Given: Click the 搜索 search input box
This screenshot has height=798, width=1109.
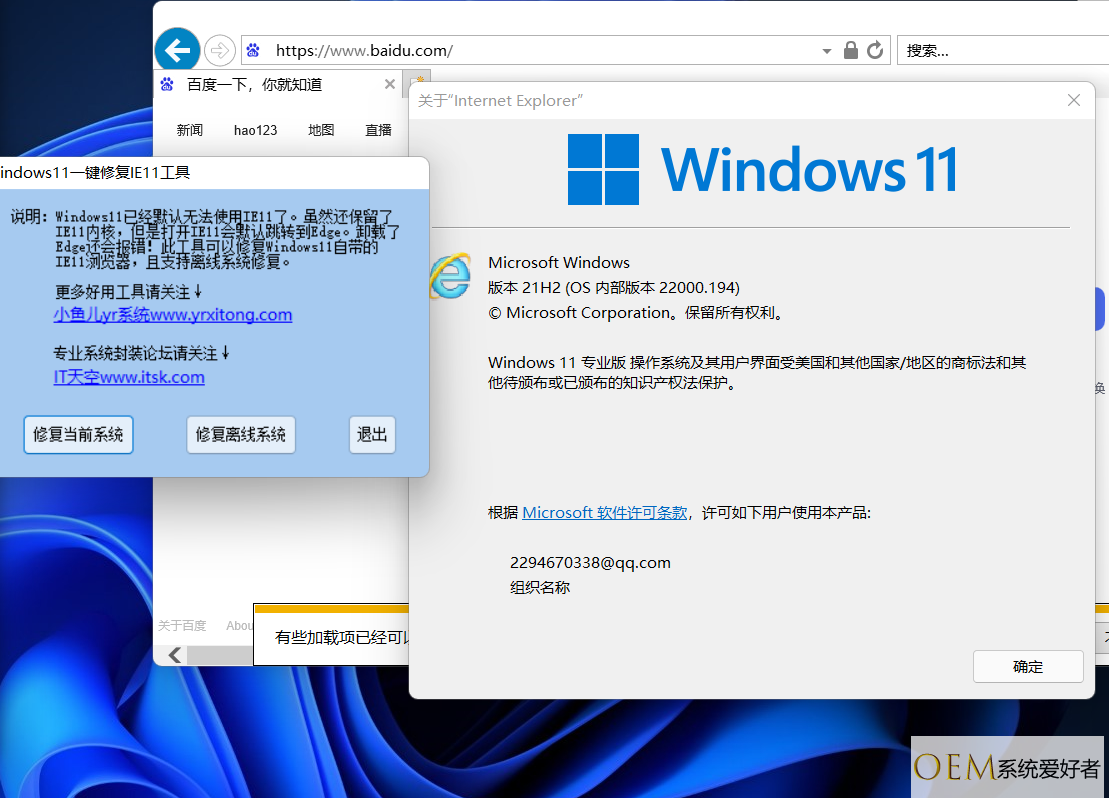Looking at the screenshot, I should click(1000, 50).
